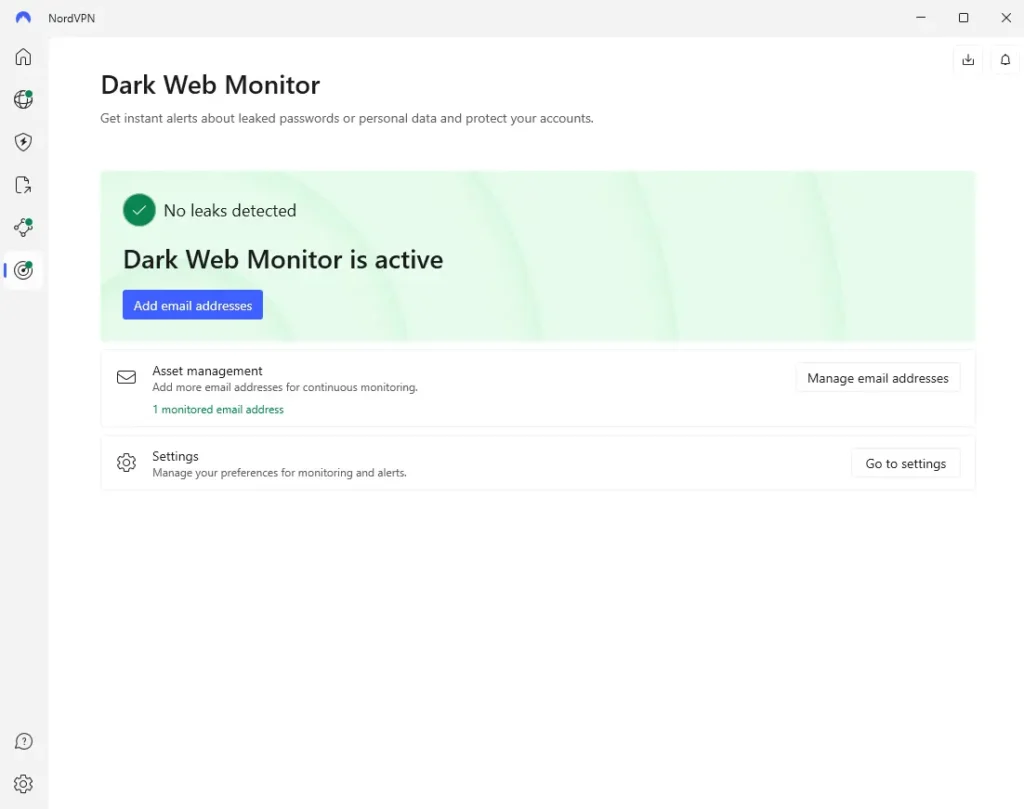
Task: Click the gear icon in Settings row
Action: [x=126, y=463]
